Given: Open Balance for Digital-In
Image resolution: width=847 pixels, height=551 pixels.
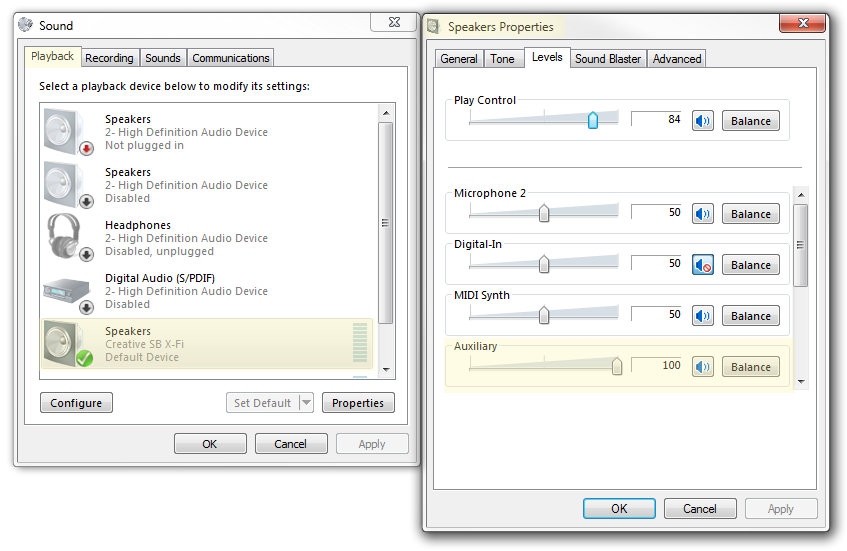Looking at the screenshot, I should coord(750,265).
